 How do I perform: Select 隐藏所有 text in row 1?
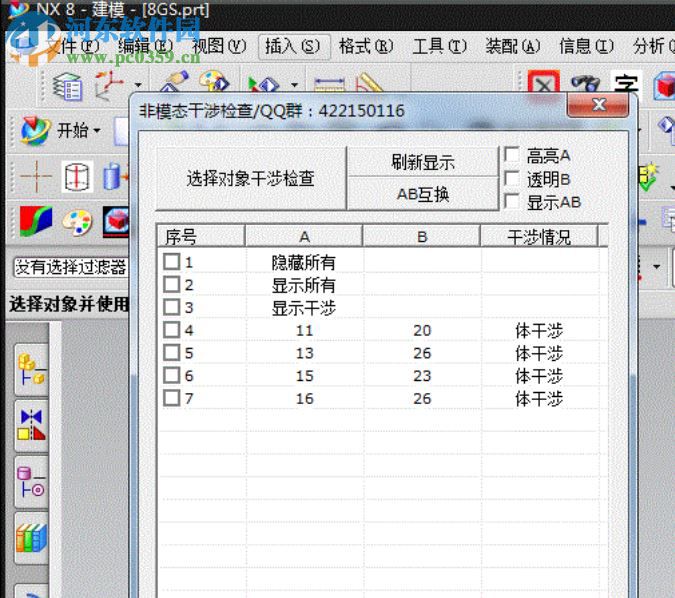coord(303,263)
